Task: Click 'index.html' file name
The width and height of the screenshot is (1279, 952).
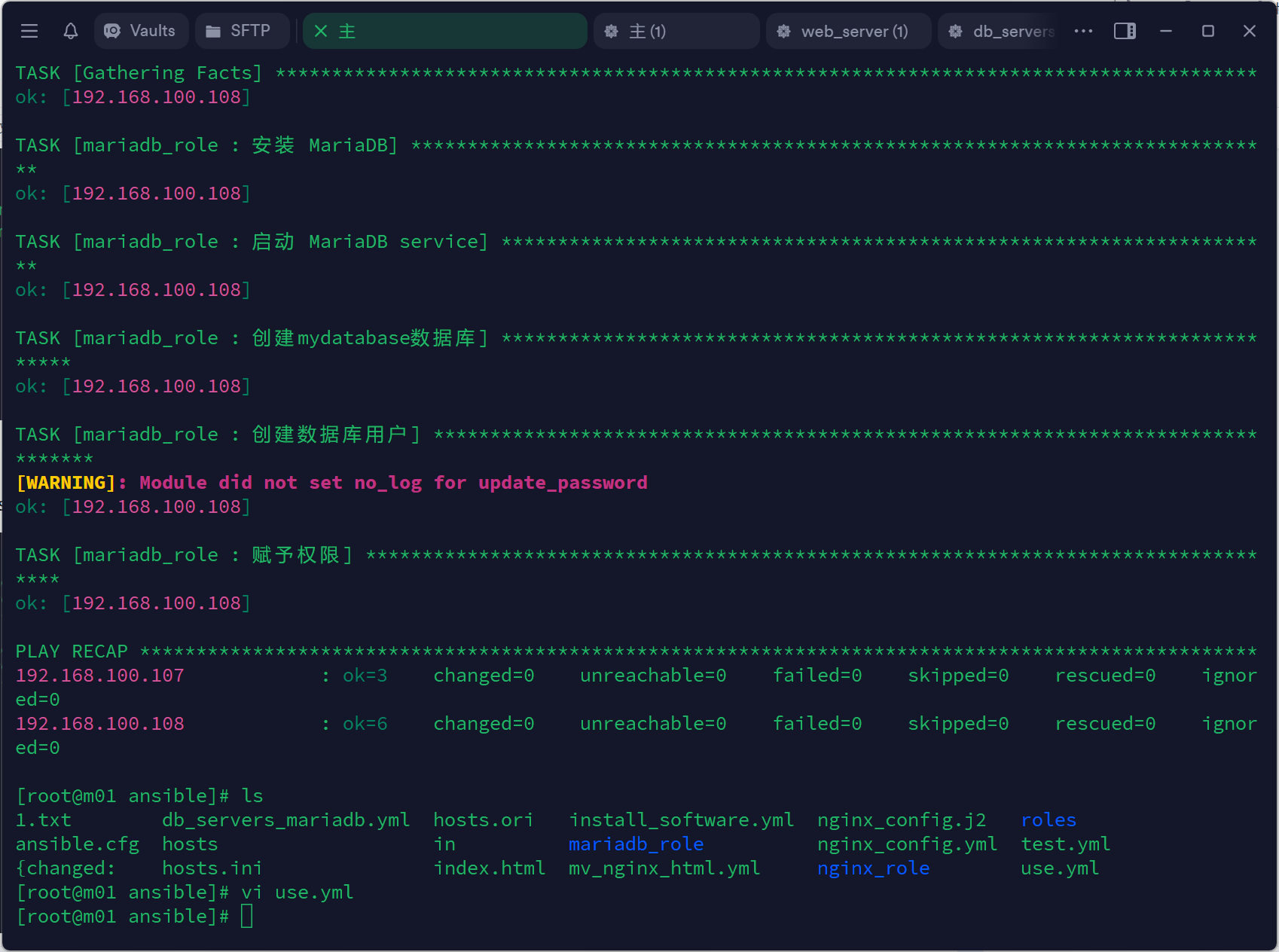Action: coord(490,868)
